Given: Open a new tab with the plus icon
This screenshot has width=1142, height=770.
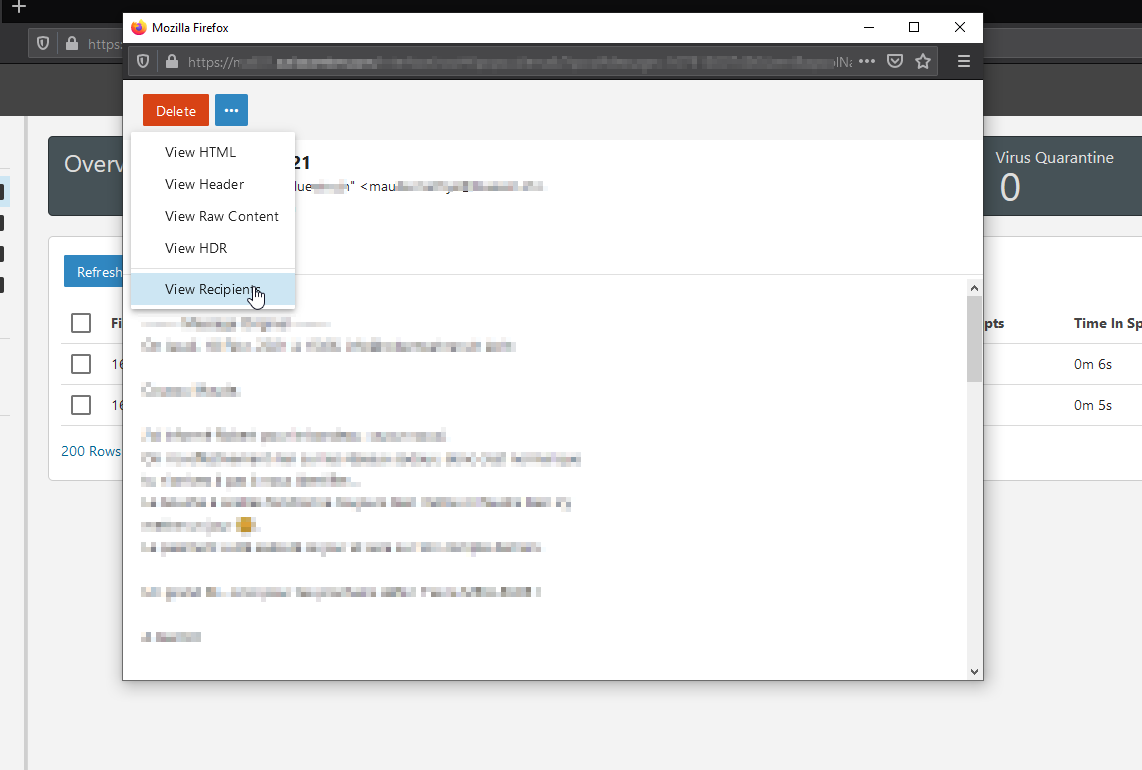Looking at the screenshot, I should tap(18, 7).
